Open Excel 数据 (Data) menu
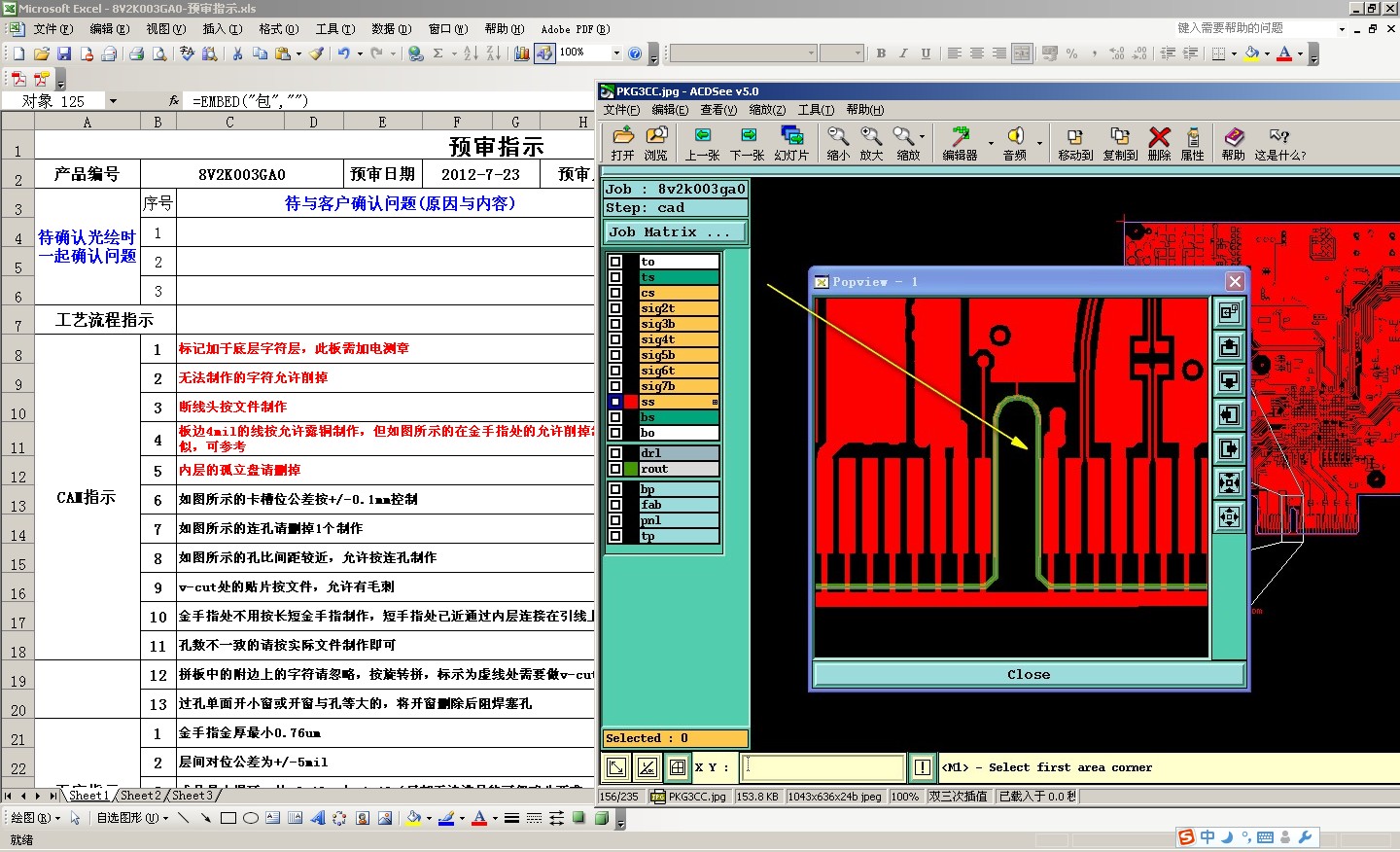The width and height of the screenshot is (1400, 852). (x=391, y=29)
